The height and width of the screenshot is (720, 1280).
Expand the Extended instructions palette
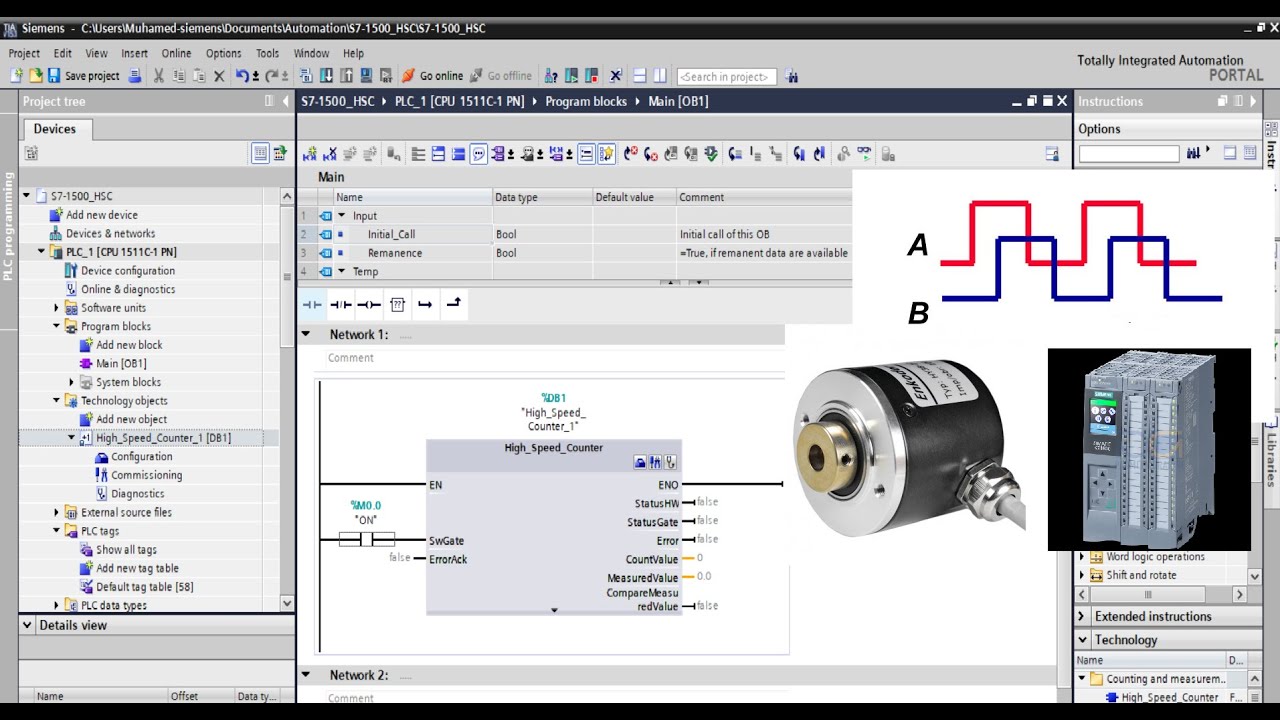(1083, 616)
